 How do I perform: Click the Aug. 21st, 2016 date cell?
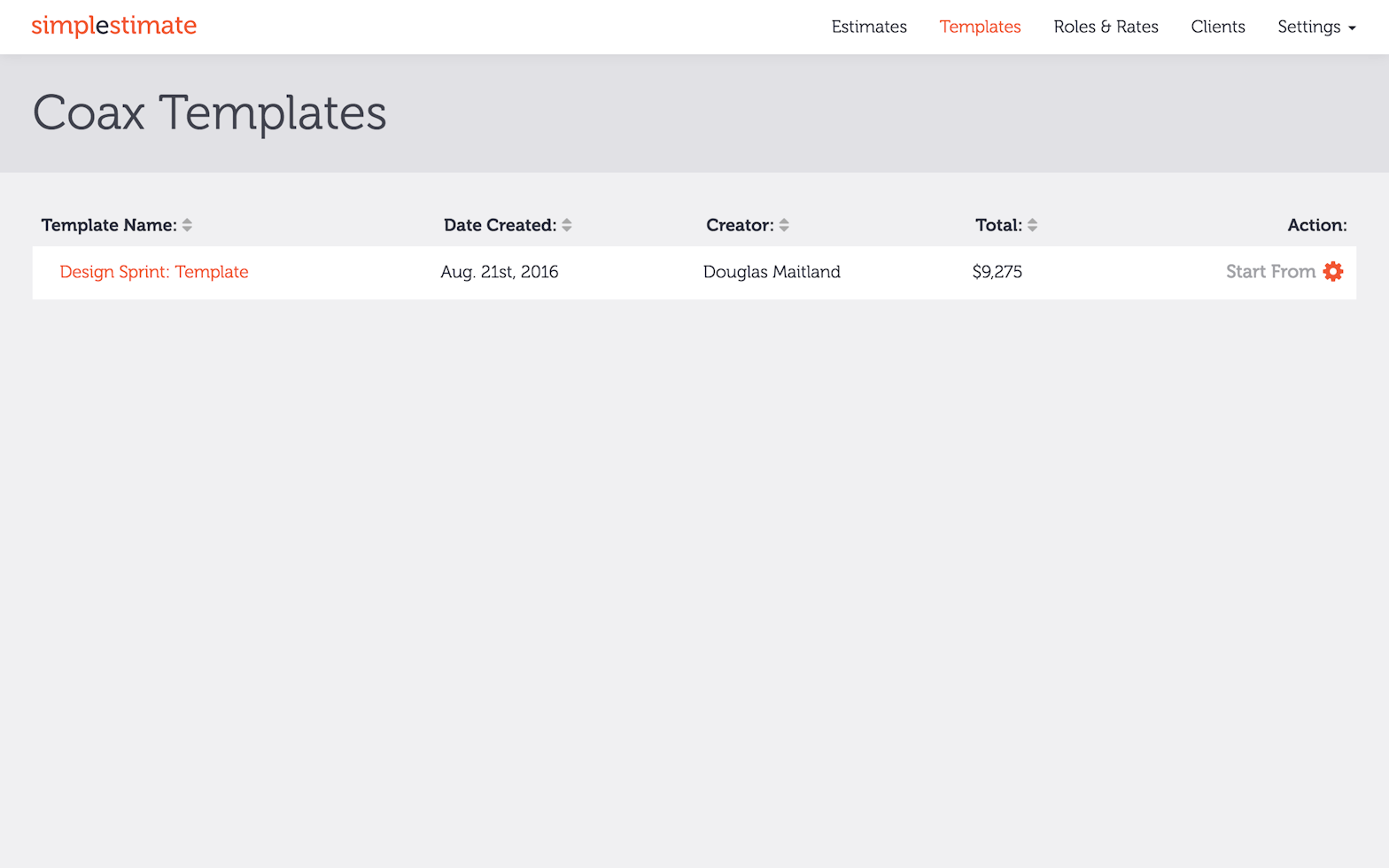(x=499, y=272)
